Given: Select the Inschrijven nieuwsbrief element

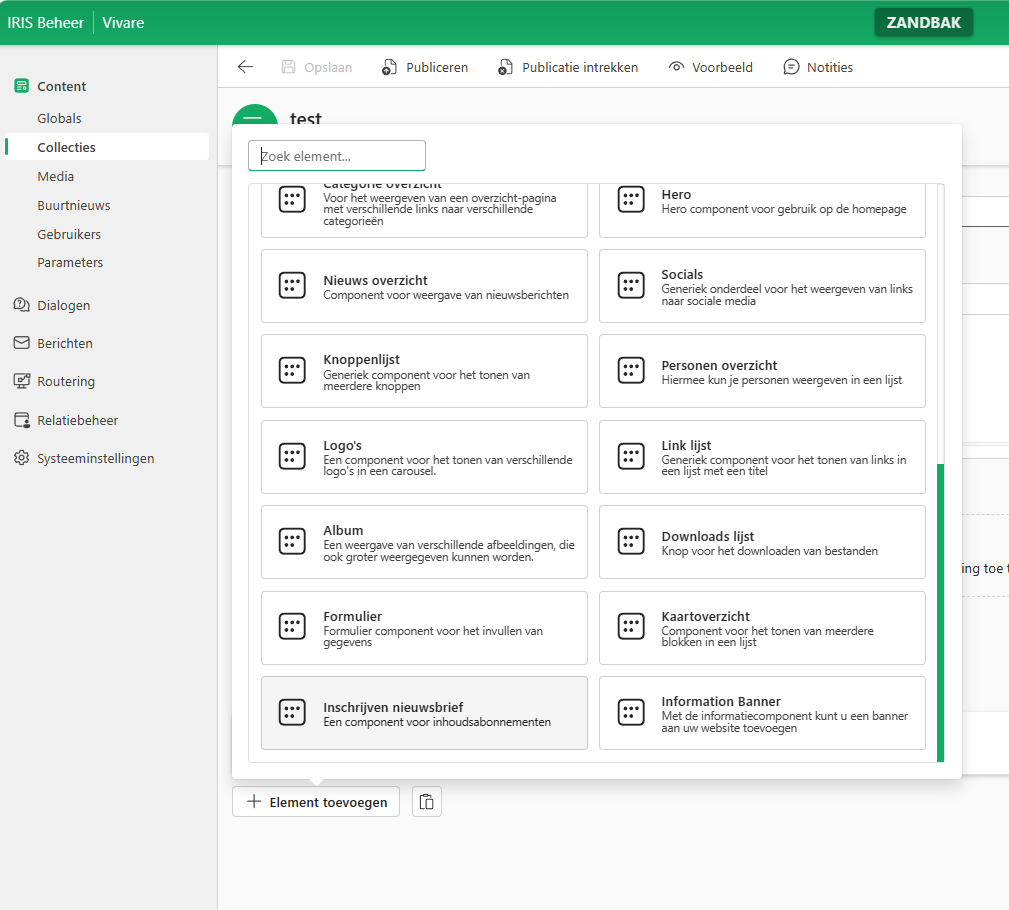Looking at the screenshot, I should (x=424, y=713).
